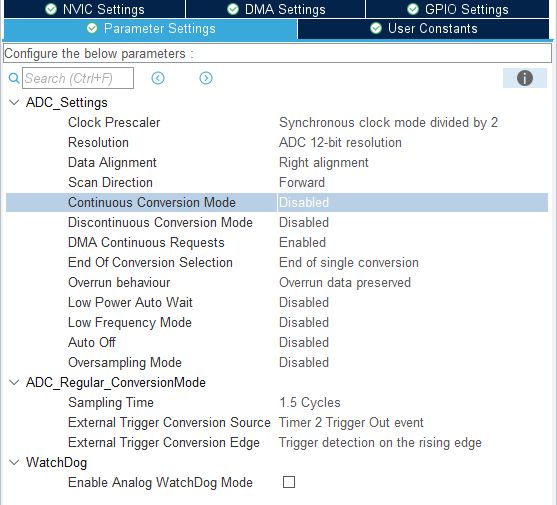Select the DMA Continuous Requests Enabled value

pos(302,243)
